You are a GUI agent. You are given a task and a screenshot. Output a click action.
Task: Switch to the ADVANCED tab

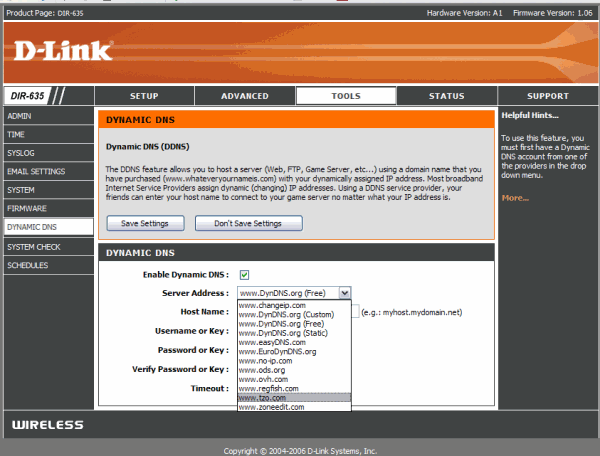tap(245, 96)
